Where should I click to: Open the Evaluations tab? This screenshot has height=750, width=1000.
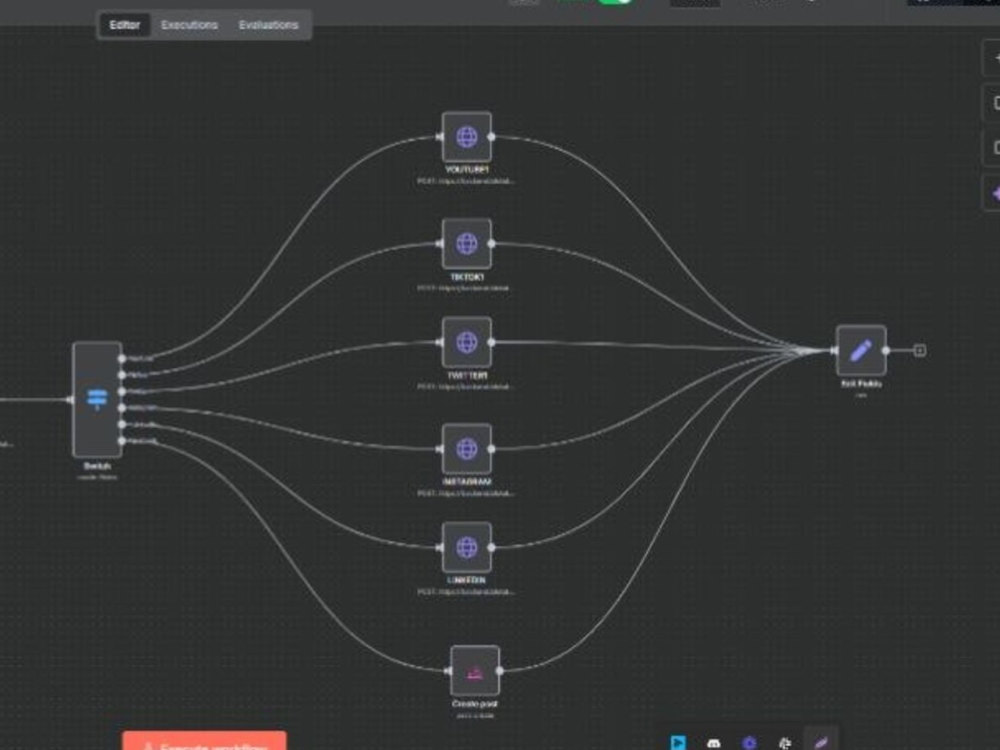(268, 25)
